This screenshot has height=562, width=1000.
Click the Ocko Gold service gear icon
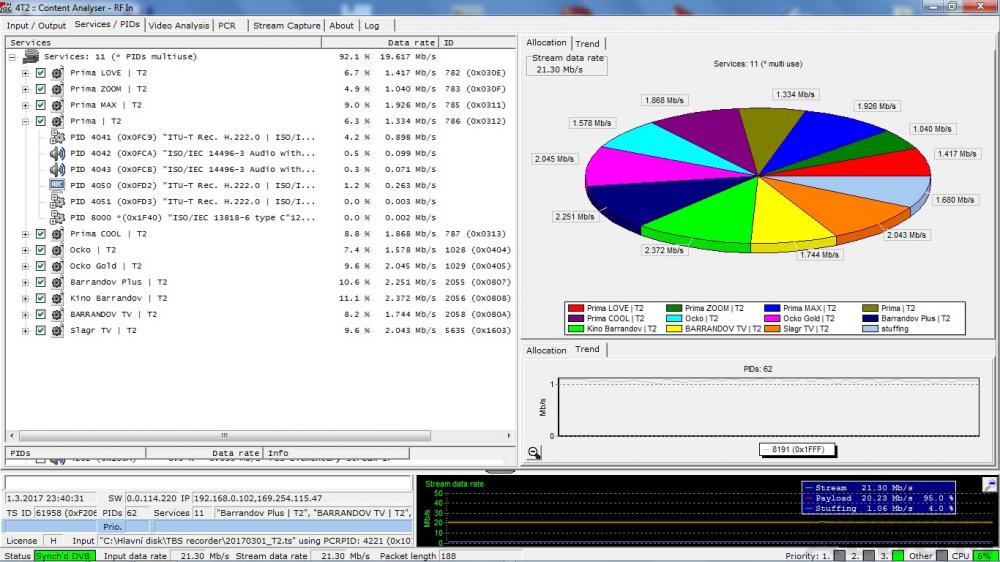click(57, 266)
